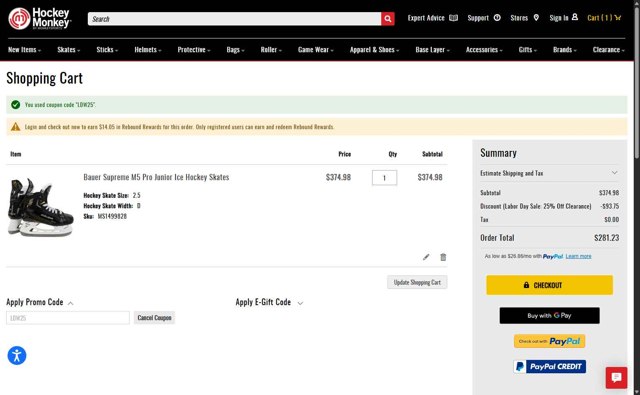Proceed with the yellow CHECKOUT button
This screenshot has height=395, width=640.
(549, 285)
